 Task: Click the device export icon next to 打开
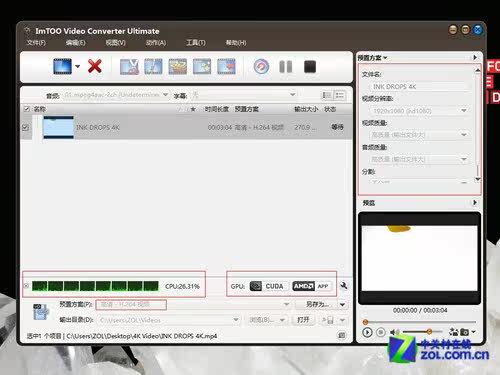coord(328,320)
